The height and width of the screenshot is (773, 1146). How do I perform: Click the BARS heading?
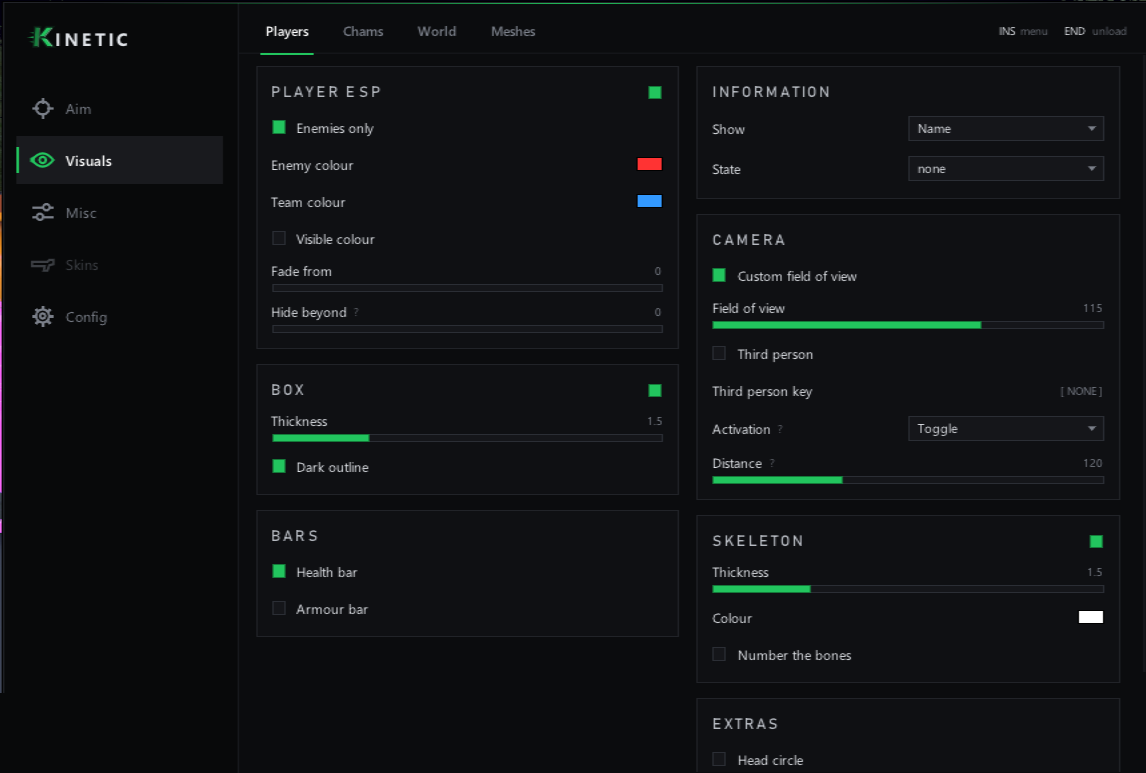point(295,536)
